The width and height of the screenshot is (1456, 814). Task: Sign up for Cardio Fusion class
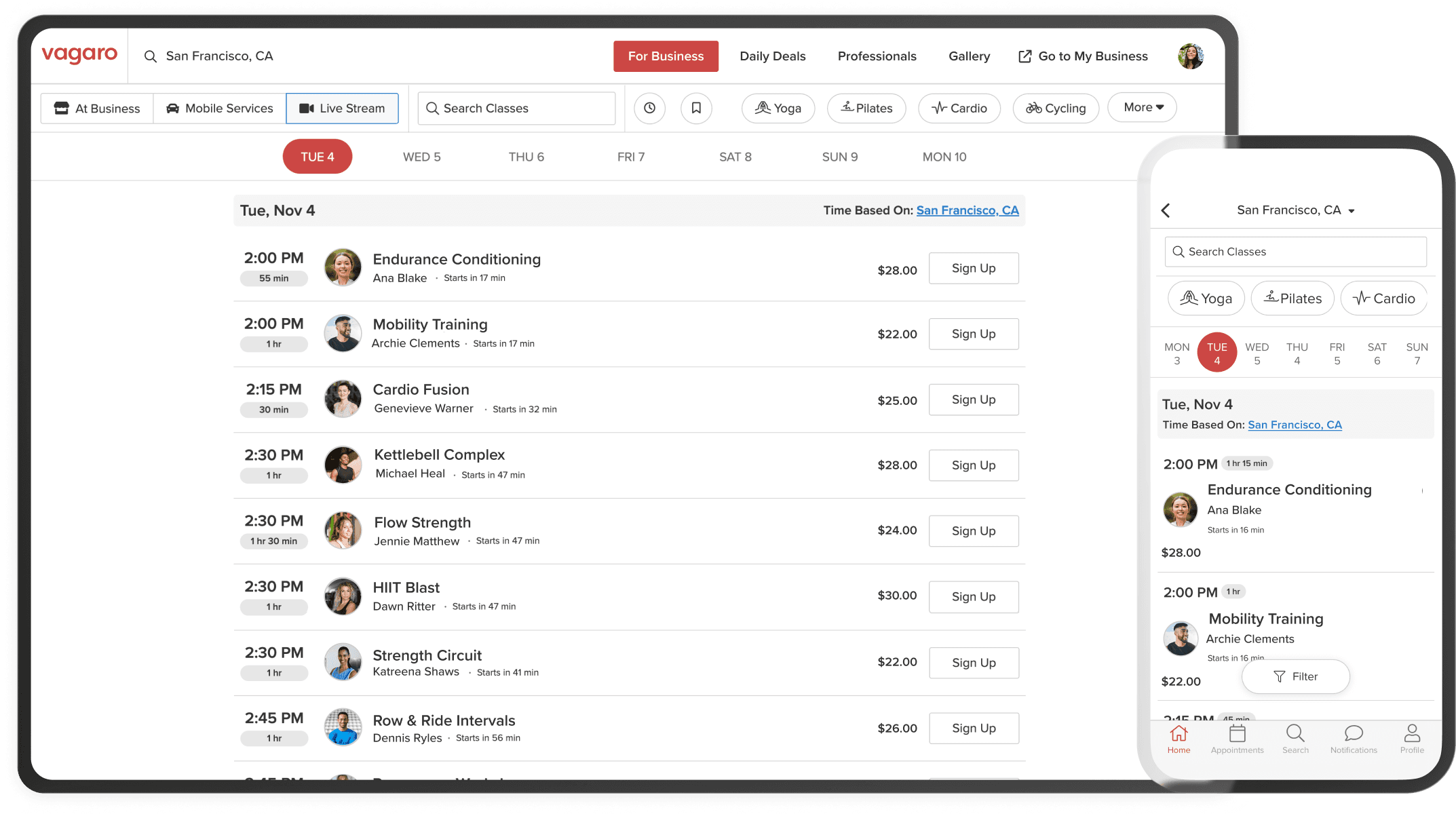pos(973,400)
